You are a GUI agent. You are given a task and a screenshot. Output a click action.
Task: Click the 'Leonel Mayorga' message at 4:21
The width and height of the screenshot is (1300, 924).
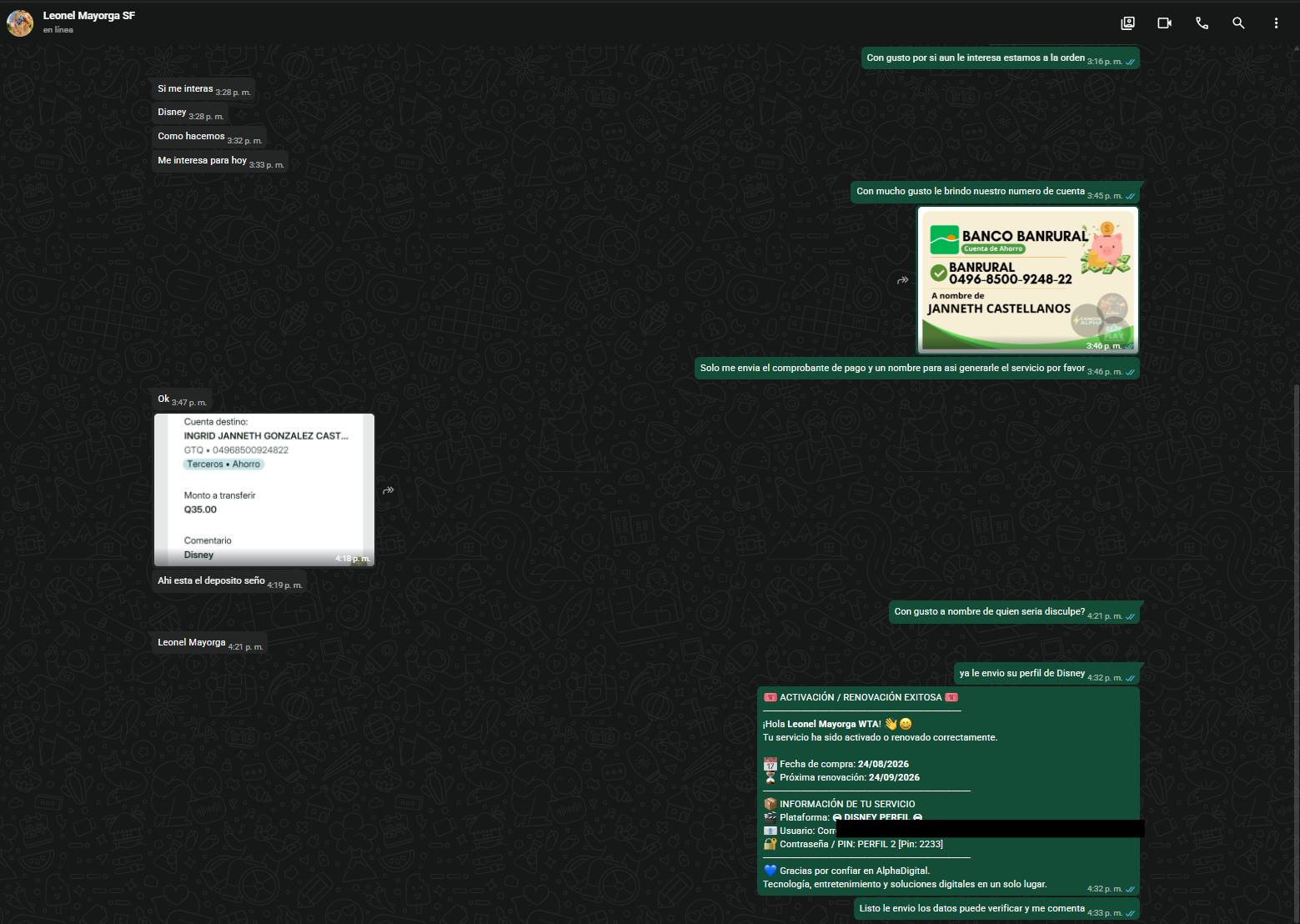point(210,643)
